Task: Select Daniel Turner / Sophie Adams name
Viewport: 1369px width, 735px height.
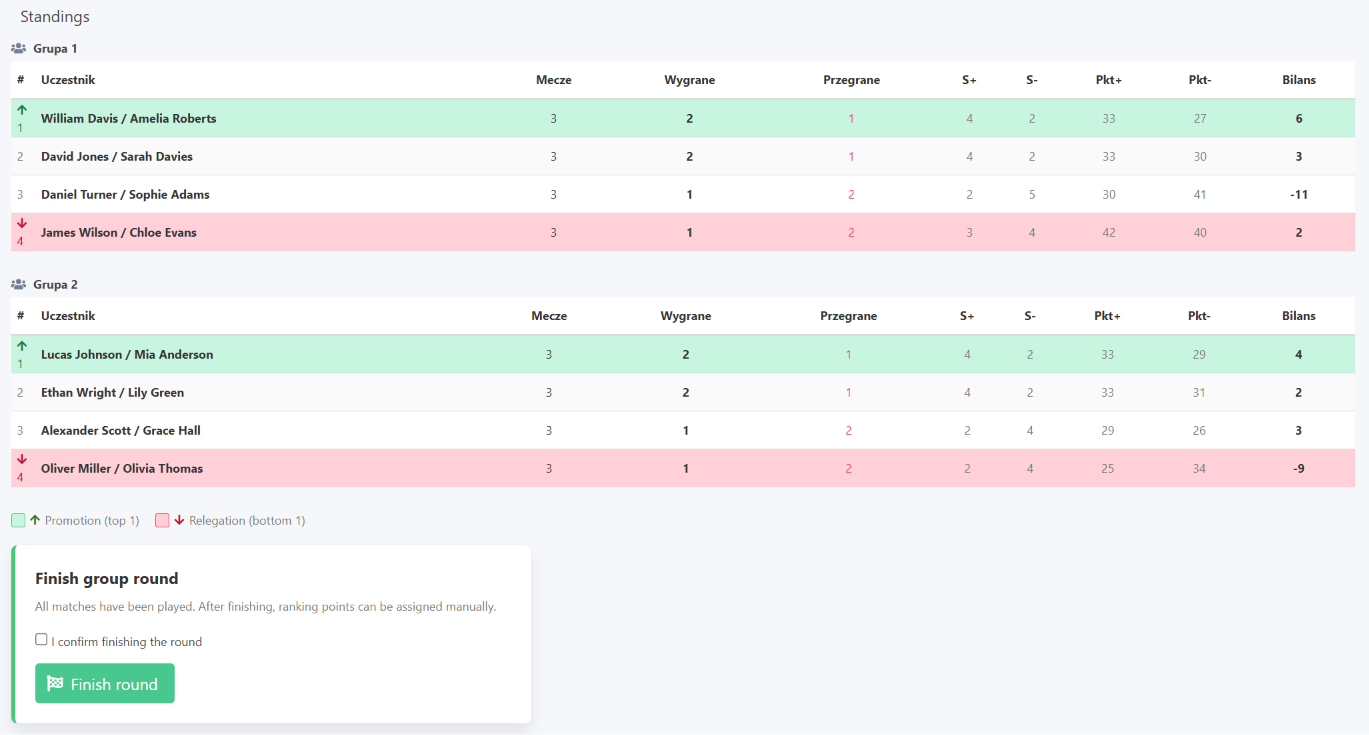Action: pos(125,194)
